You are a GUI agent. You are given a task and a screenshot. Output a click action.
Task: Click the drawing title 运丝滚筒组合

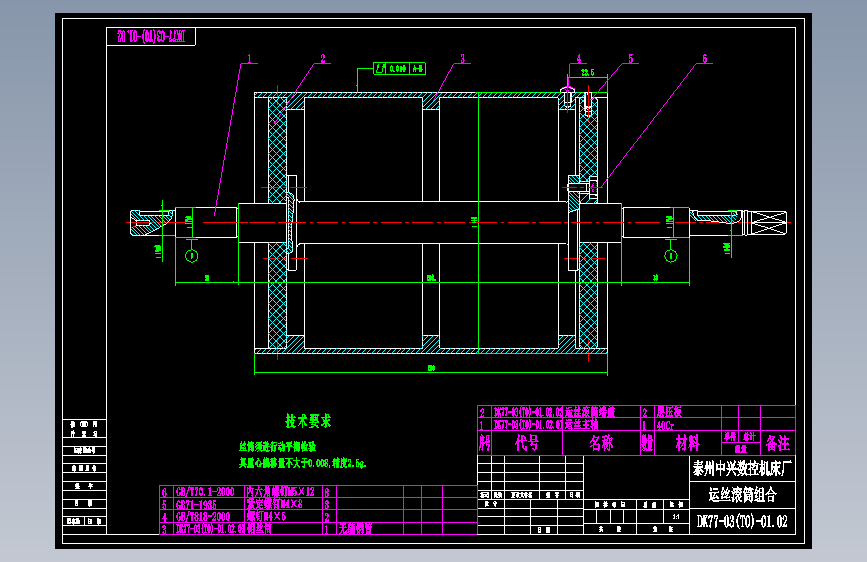(743, 494)
